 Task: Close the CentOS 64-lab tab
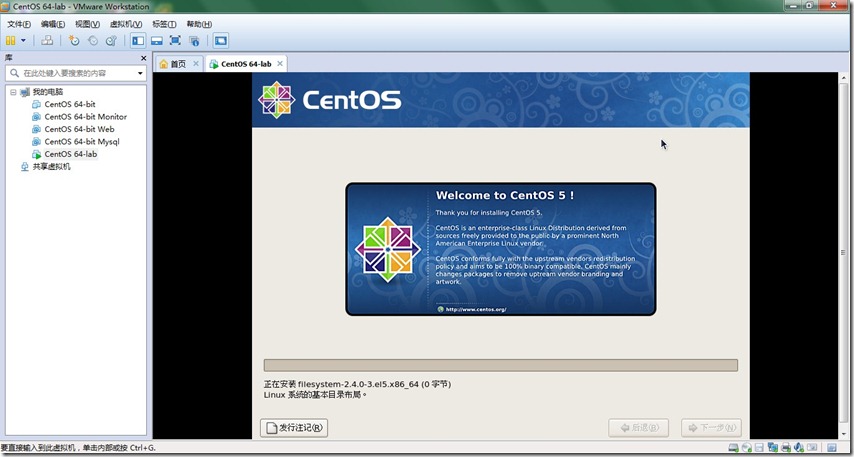coord(280,64)
